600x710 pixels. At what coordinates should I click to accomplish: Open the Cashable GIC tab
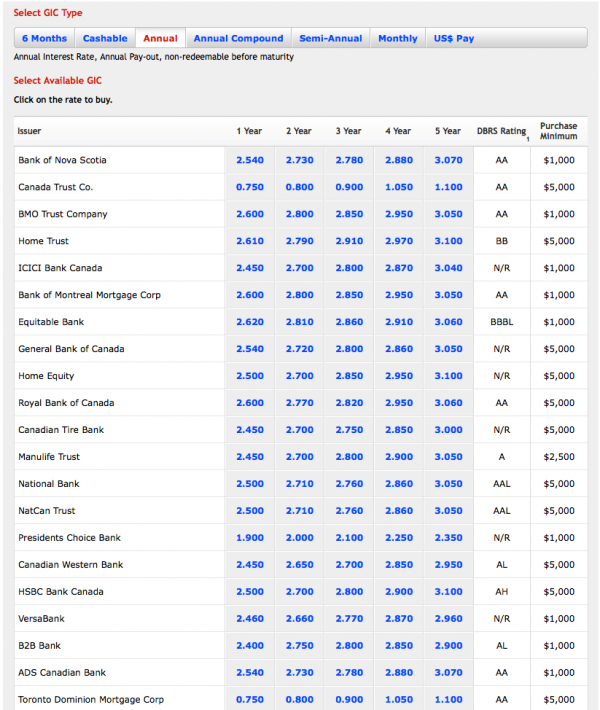pos(105,38)
